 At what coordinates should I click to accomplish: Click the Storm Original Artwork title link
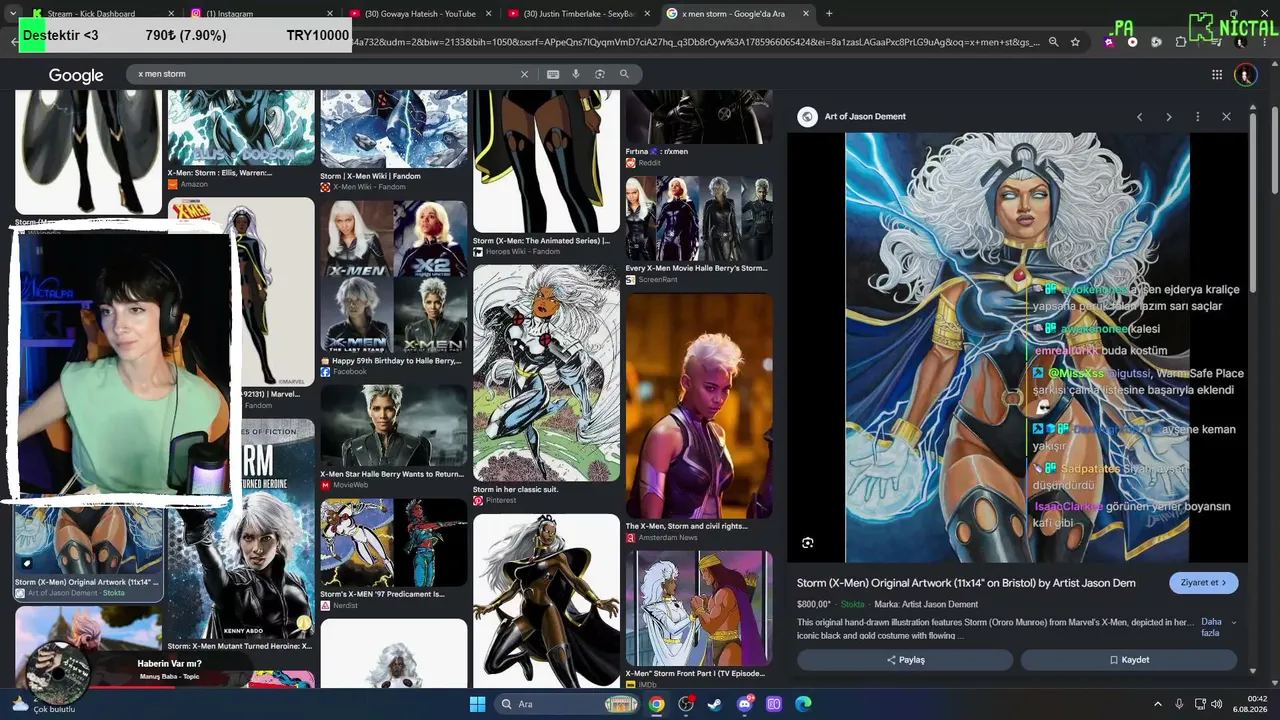pyautogui.click(x=966, y=583)
